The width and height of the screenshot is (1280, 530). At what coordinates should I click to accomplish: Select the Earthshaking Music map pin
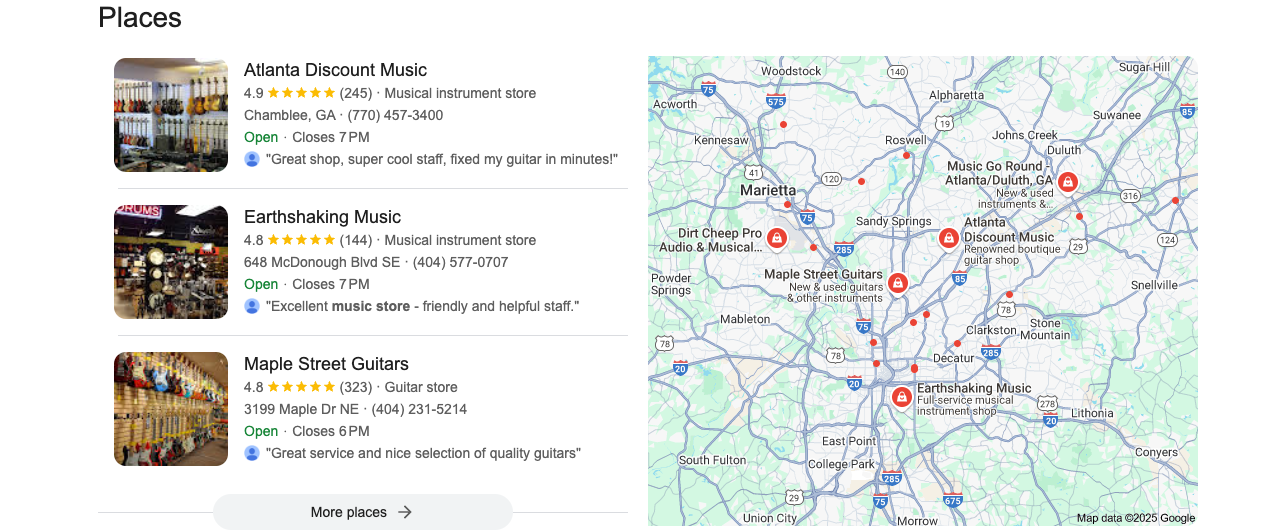pos(901,398)
